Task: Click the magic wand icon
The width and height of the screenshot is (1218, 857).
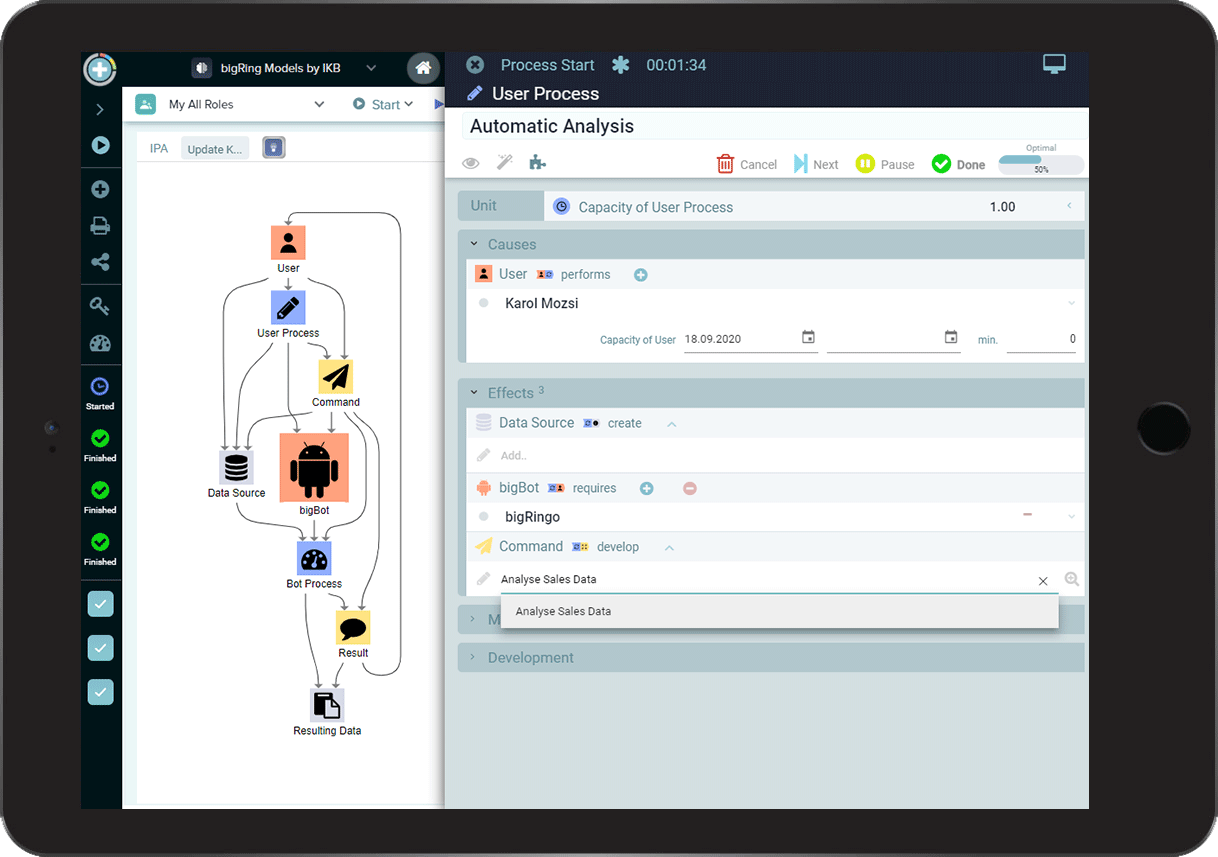Action: pyautogui.click(x=505, y=162)
